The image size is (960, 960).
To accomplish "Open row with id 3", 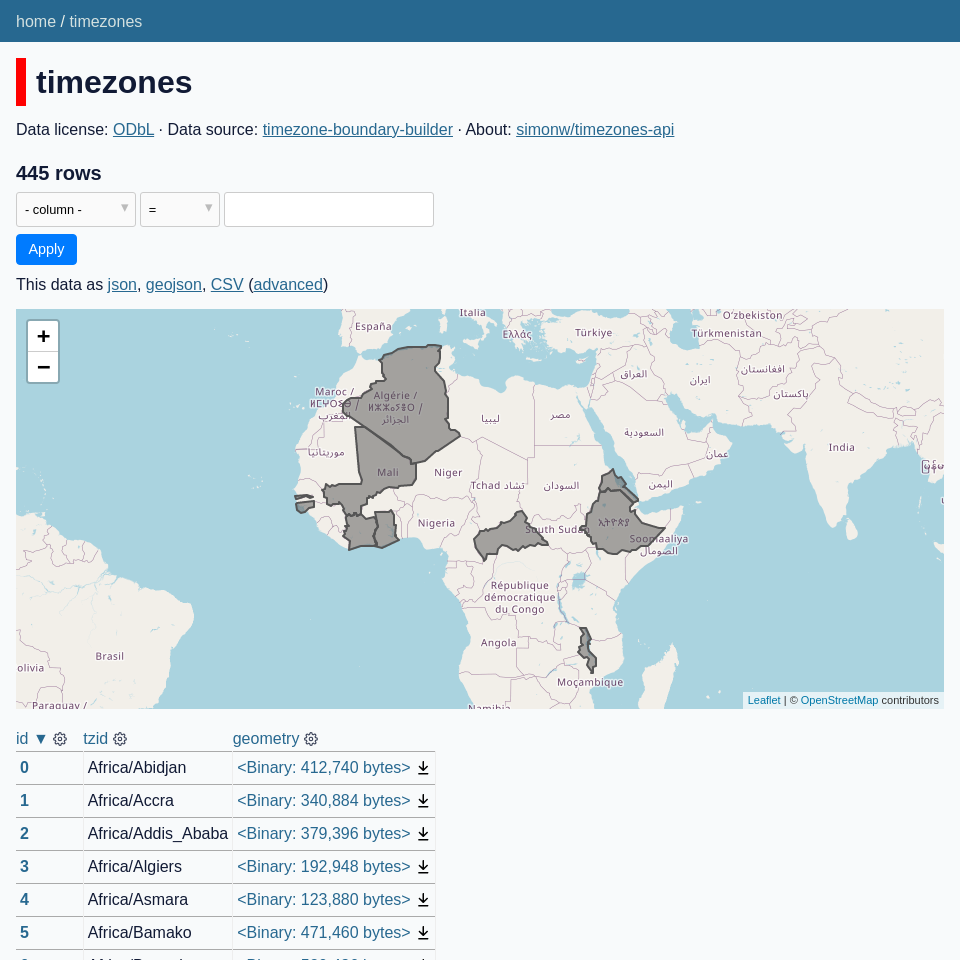I will tap(24, 867).
